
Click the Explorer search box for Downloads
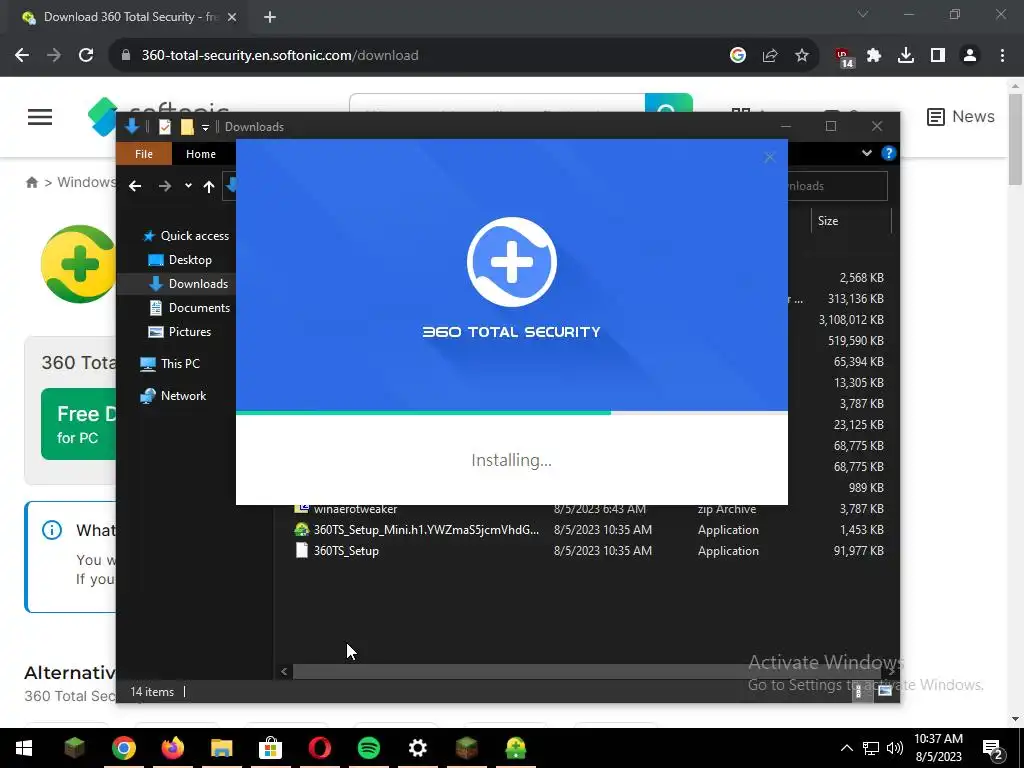pos(838,186)
